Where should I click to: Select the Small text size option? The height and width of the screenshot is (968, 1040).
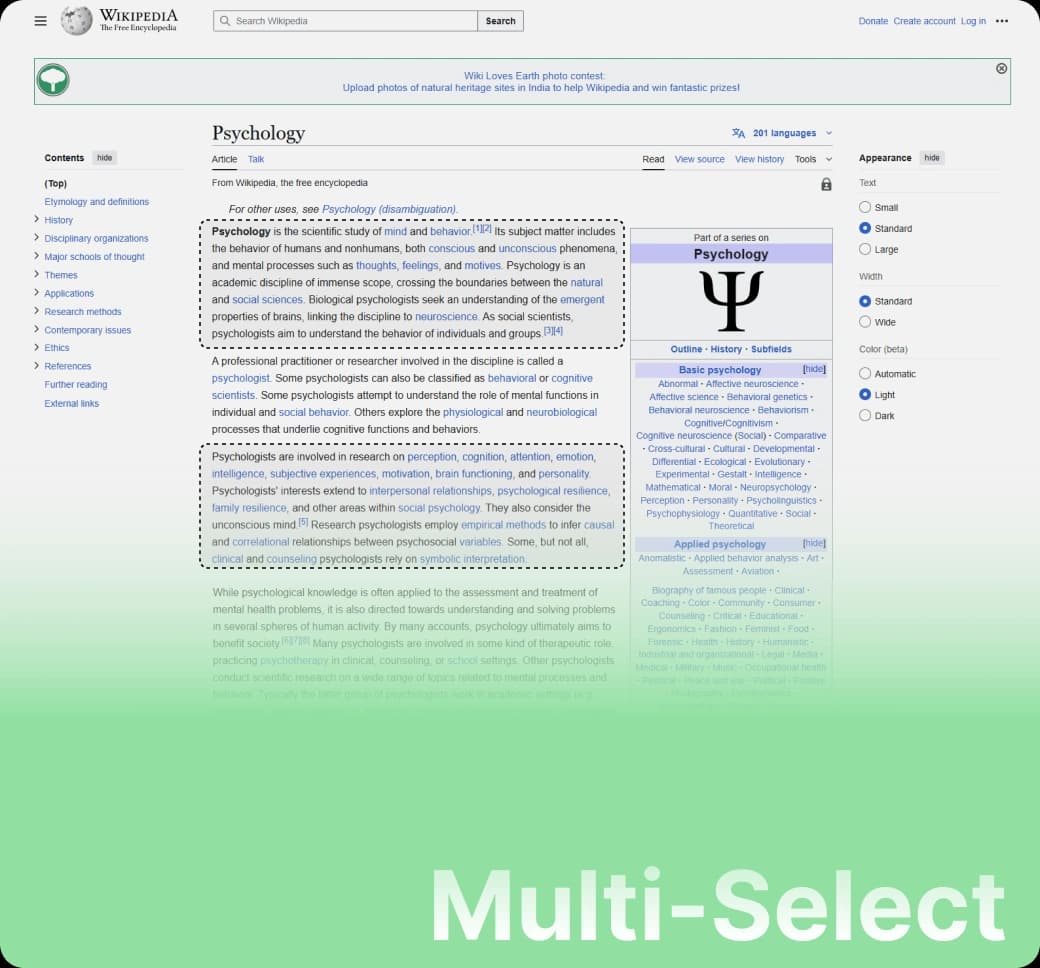(865, 207)
